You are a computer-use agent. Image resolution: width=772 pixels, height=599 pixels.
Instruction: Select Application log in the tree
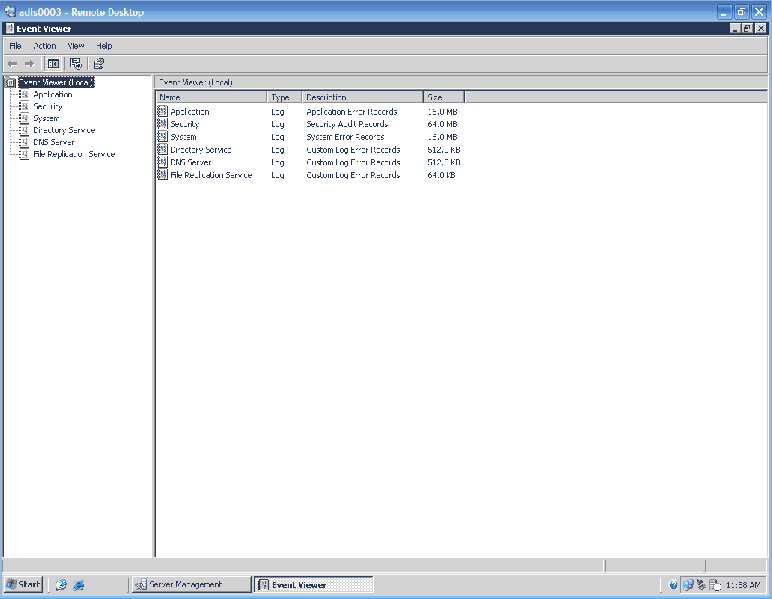(x=53, y=95)
